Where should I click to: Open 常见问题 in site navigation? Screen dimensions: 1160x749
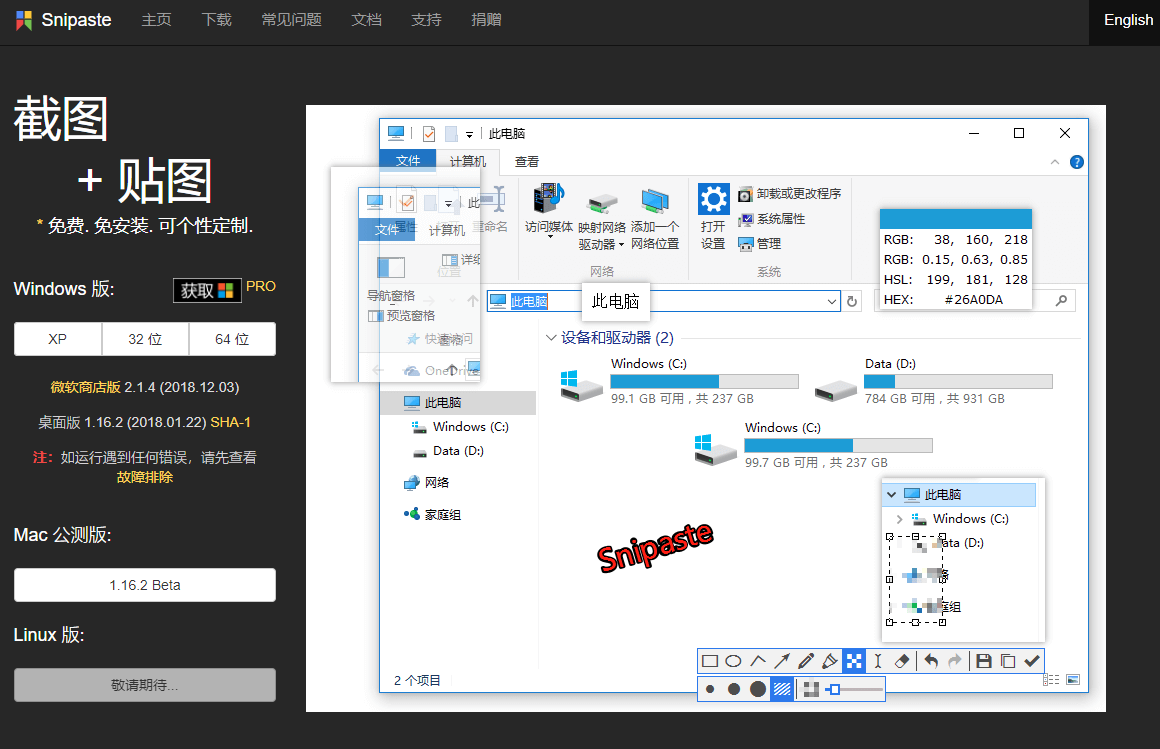[291, 20]
